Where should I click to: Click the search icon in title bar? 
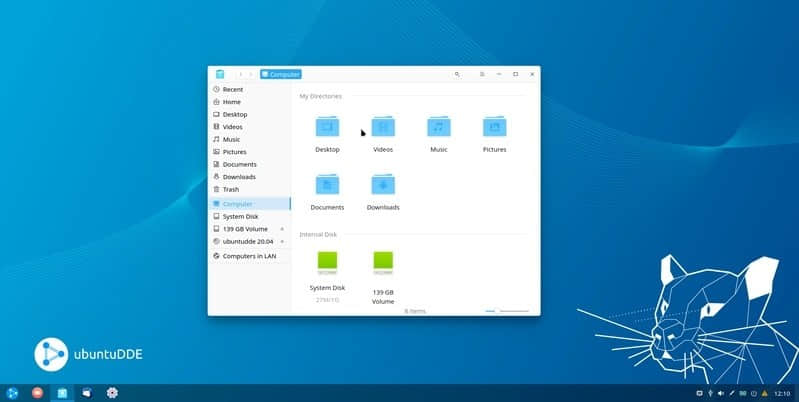point(457,74)
